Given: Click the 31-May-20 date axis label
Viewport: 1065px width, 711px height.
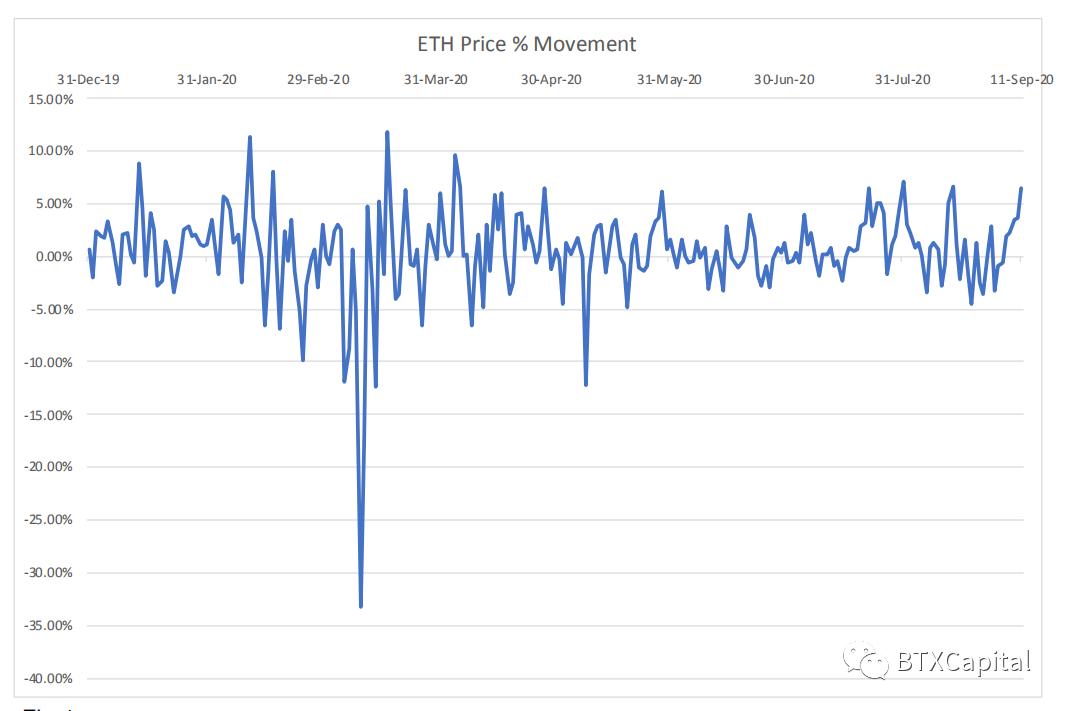Looking at the screenshot, I should [669, 79].
